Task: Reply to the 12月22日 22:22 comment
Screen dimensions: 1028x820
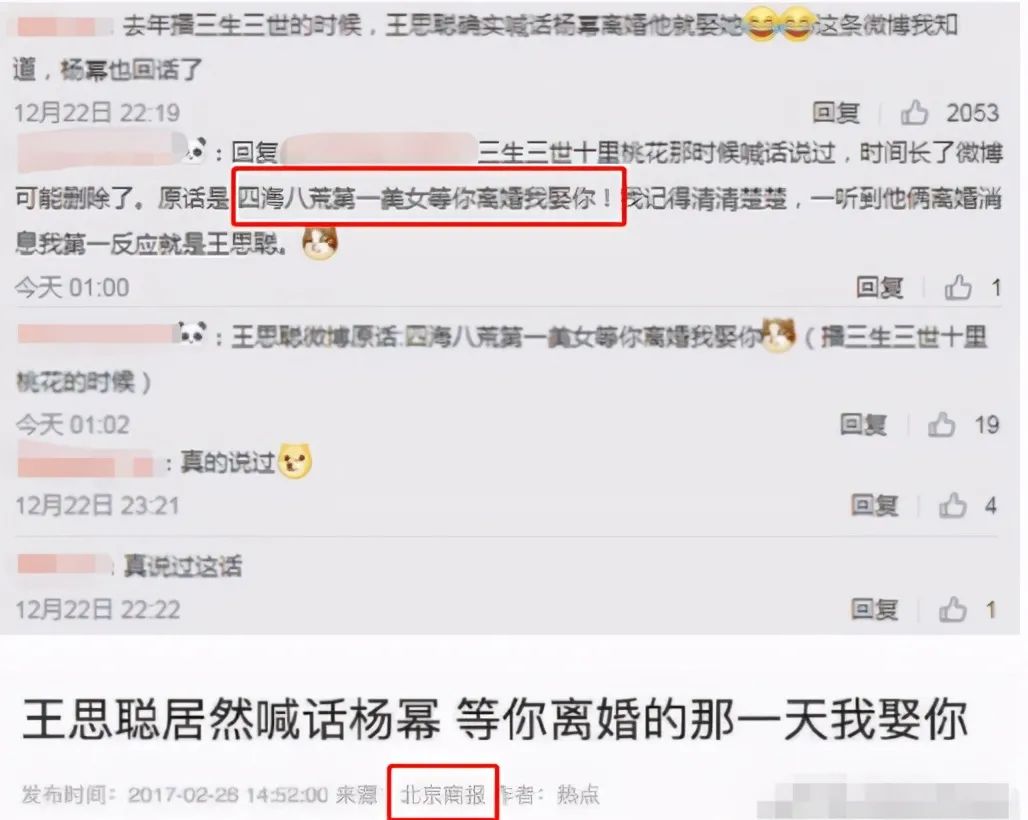Action: pyautogui.click(x=875, y=610)
